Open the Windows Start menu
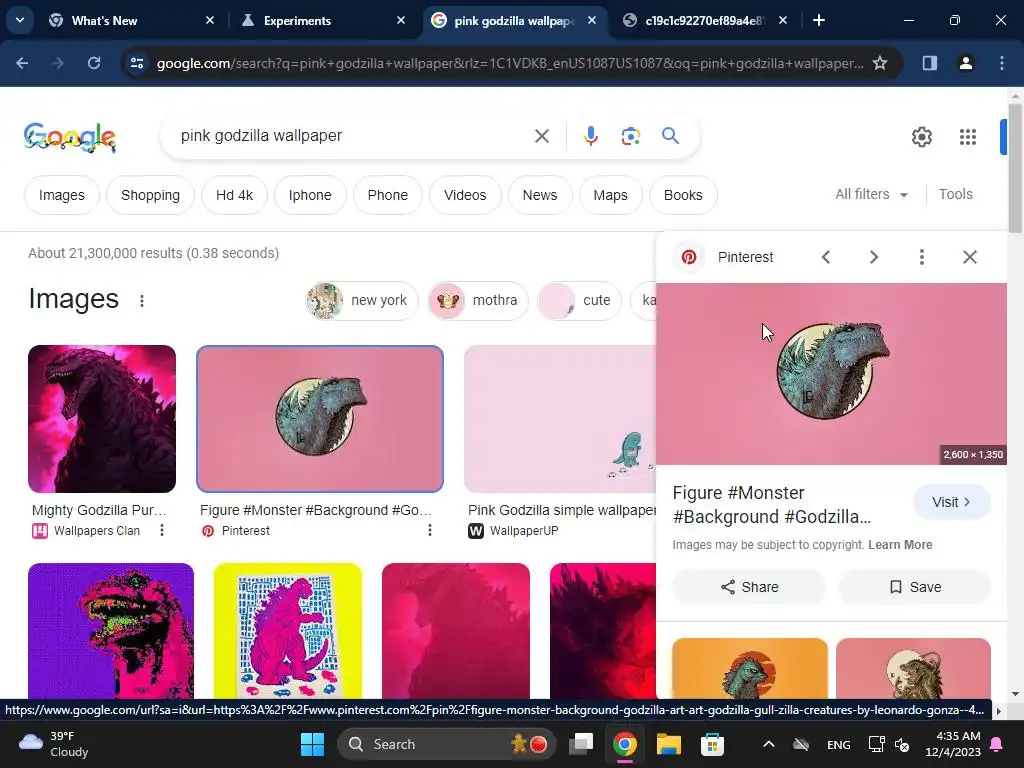The image size is (1024, 768). tap(312, 744)
